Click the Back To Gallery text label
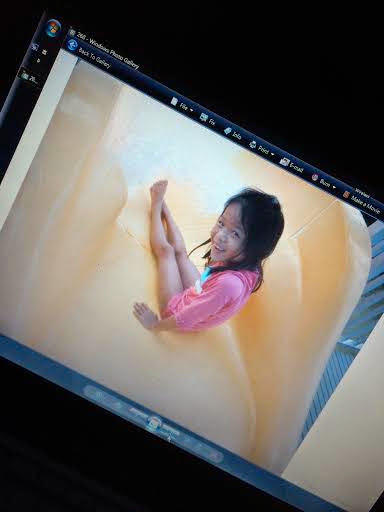Viewport: 384px width, 512px height. [94, 58]
